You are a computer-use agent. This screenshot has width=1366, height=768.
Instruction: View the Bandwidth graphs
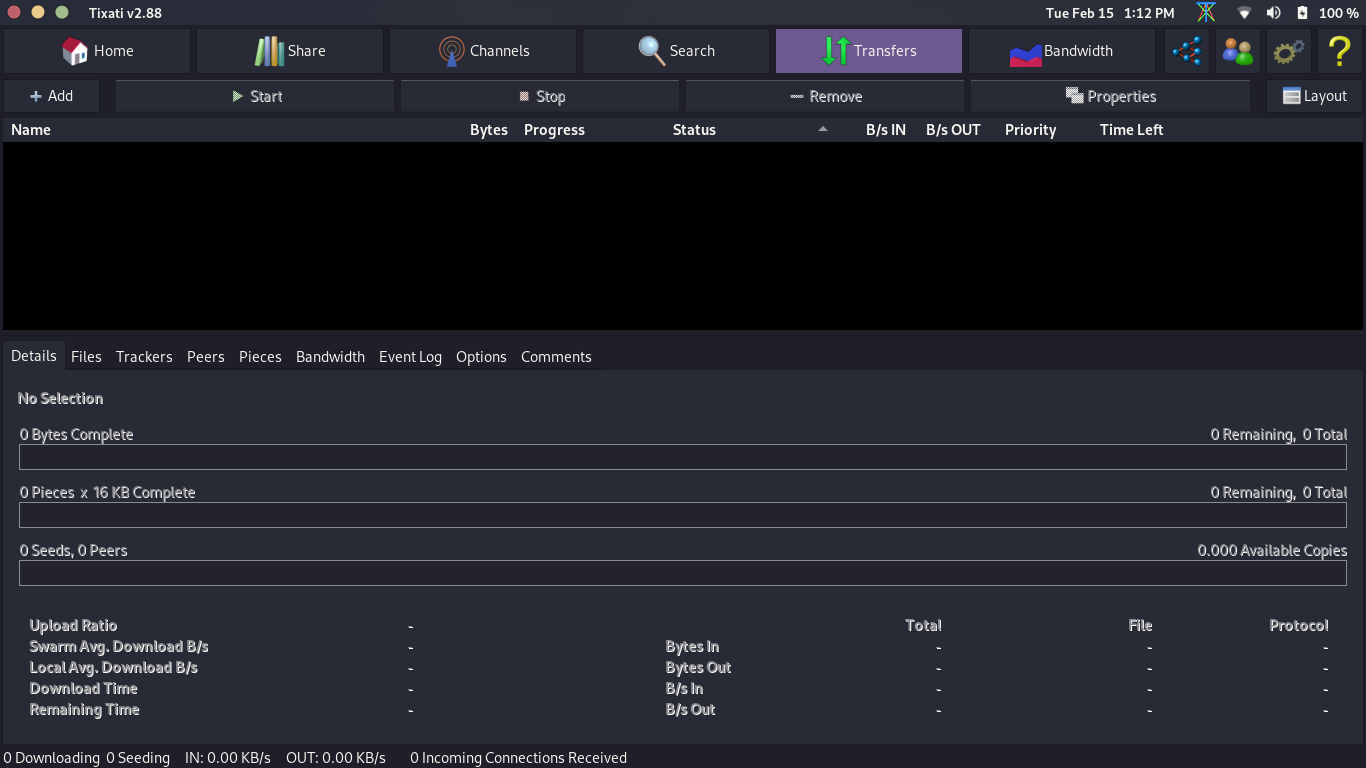[1061, 50]
